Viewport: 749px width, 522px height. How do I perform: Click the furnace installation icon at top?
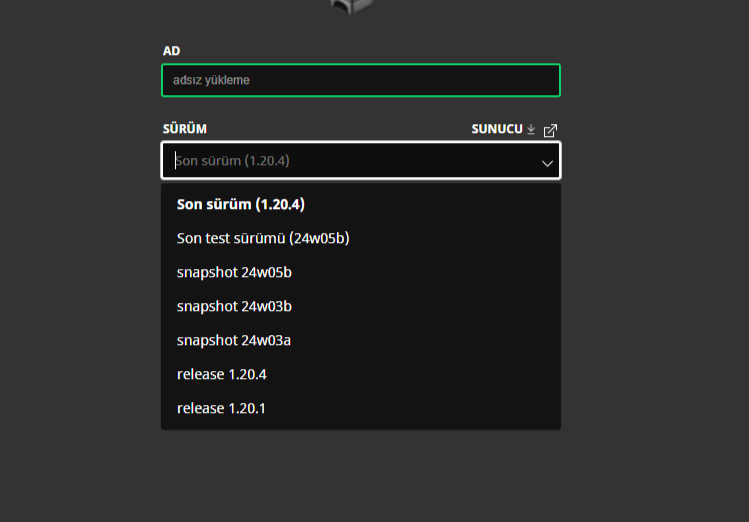point(352,6)
